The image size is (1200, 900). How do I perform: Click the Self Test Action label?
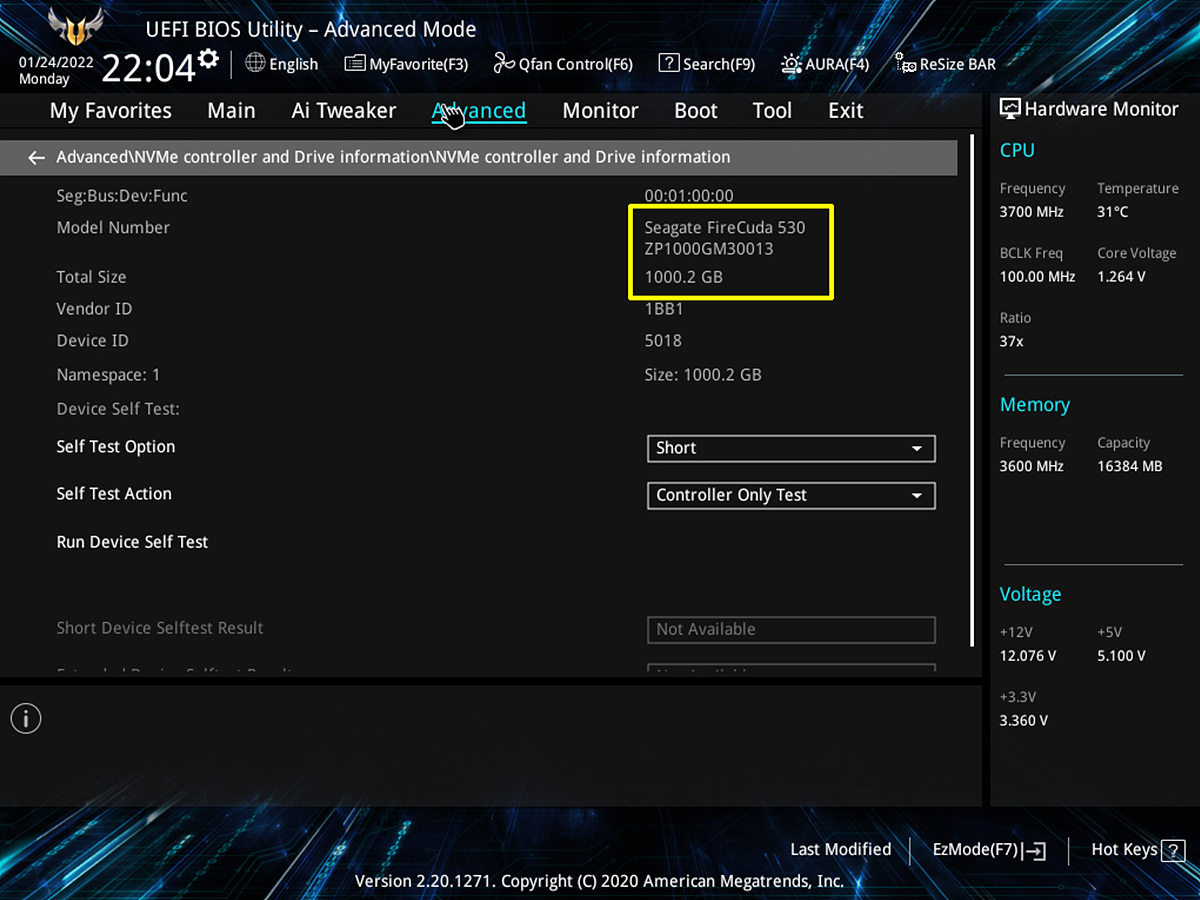point(114,494)
